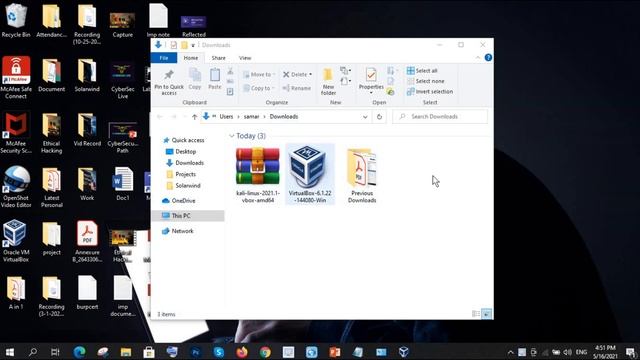Click the Refresh button beside address bar
Screen dimensions: 640x360
pos(379,117)
